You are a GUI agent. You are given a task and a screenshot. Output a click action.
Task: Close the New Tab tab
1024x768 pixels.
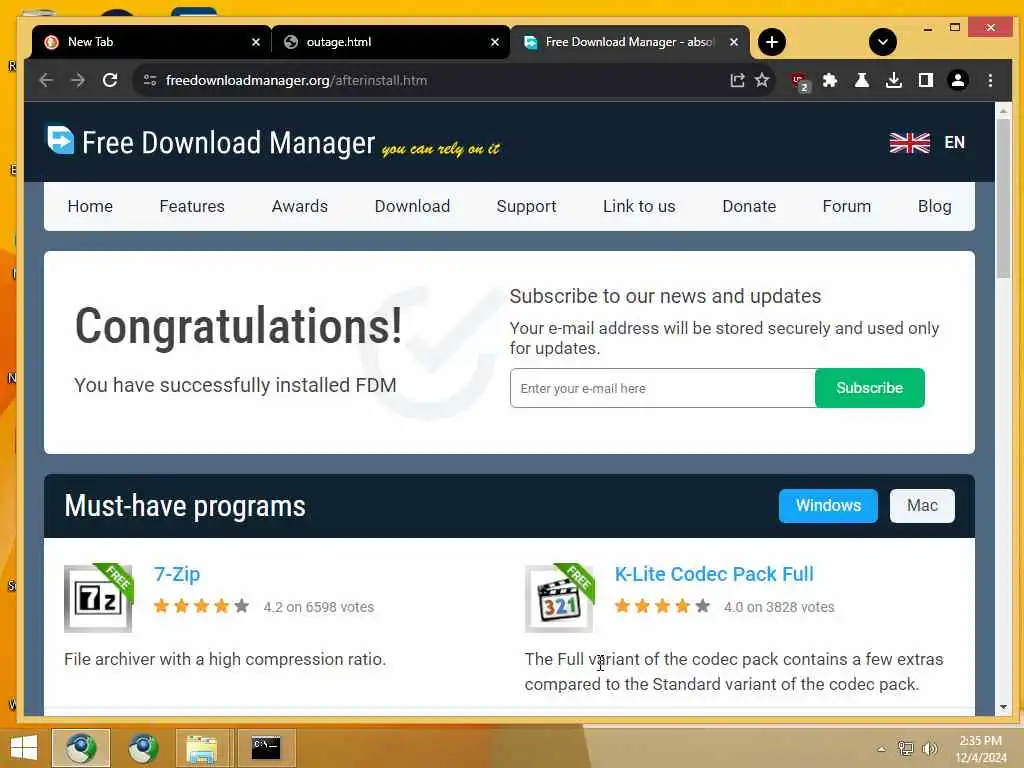pos(256,42)
